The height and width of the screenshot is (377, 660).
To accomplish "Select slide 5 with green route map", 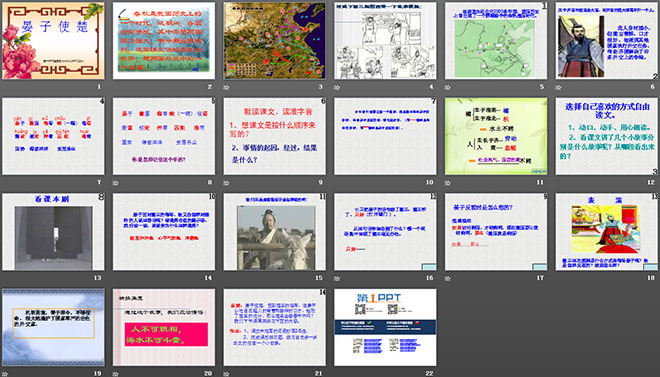I will tap(496, 40).
